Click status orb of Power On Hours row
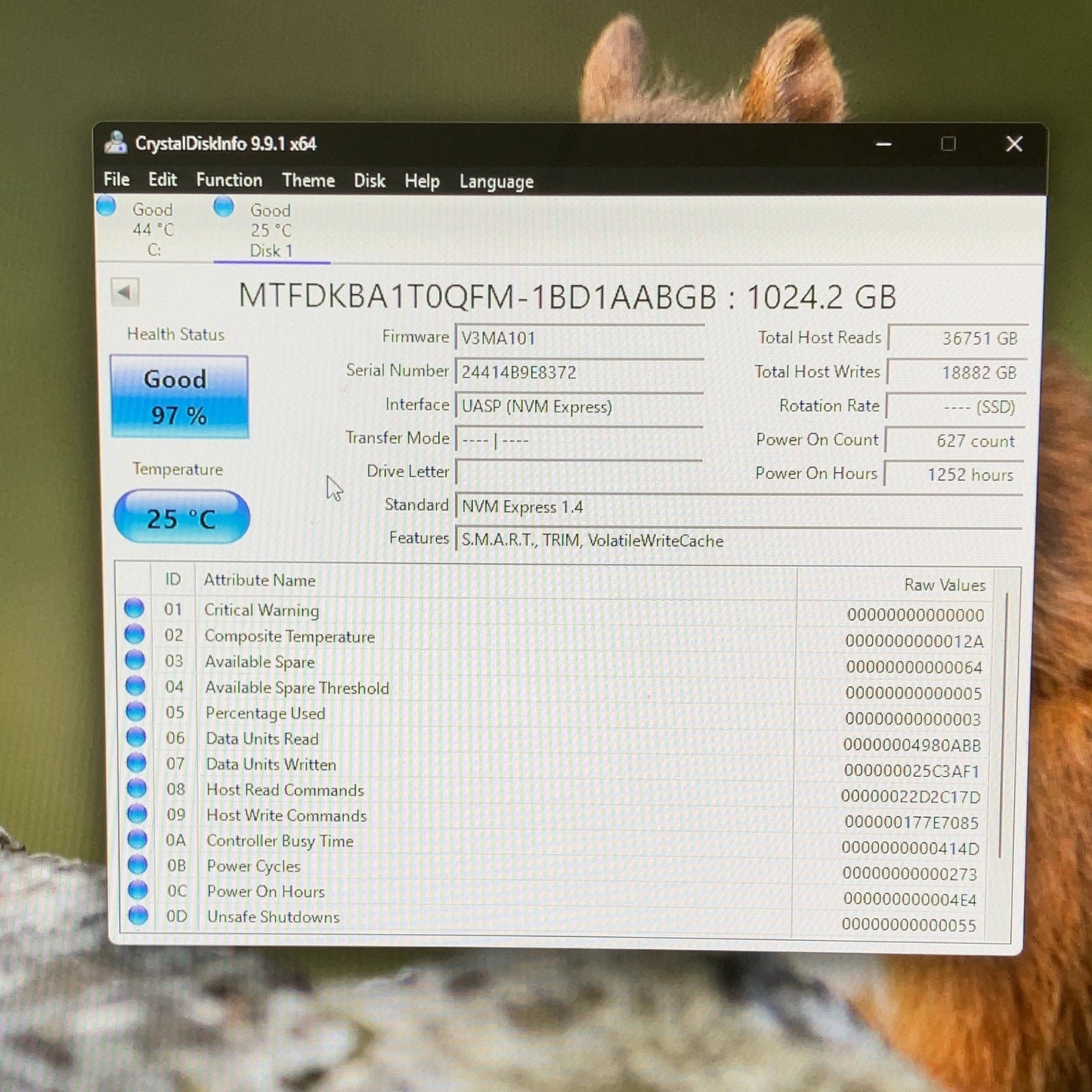 click(138, 890)
